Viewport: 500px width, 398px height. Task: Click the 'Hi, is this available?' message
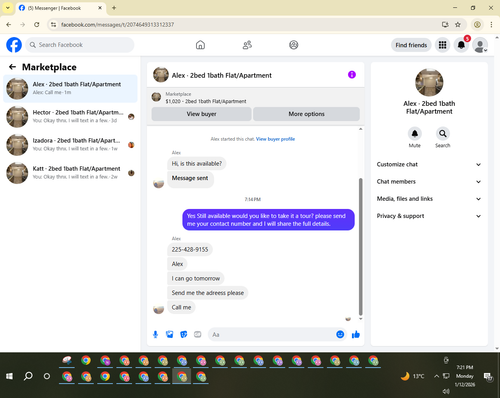point(197,164)
